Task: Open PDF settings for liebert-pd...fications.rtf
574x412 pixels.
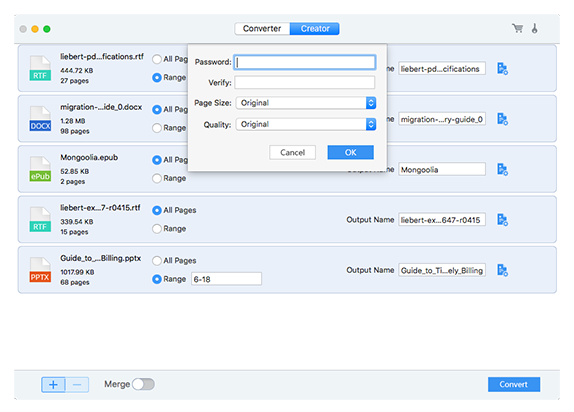Action: tap(502, 68)
